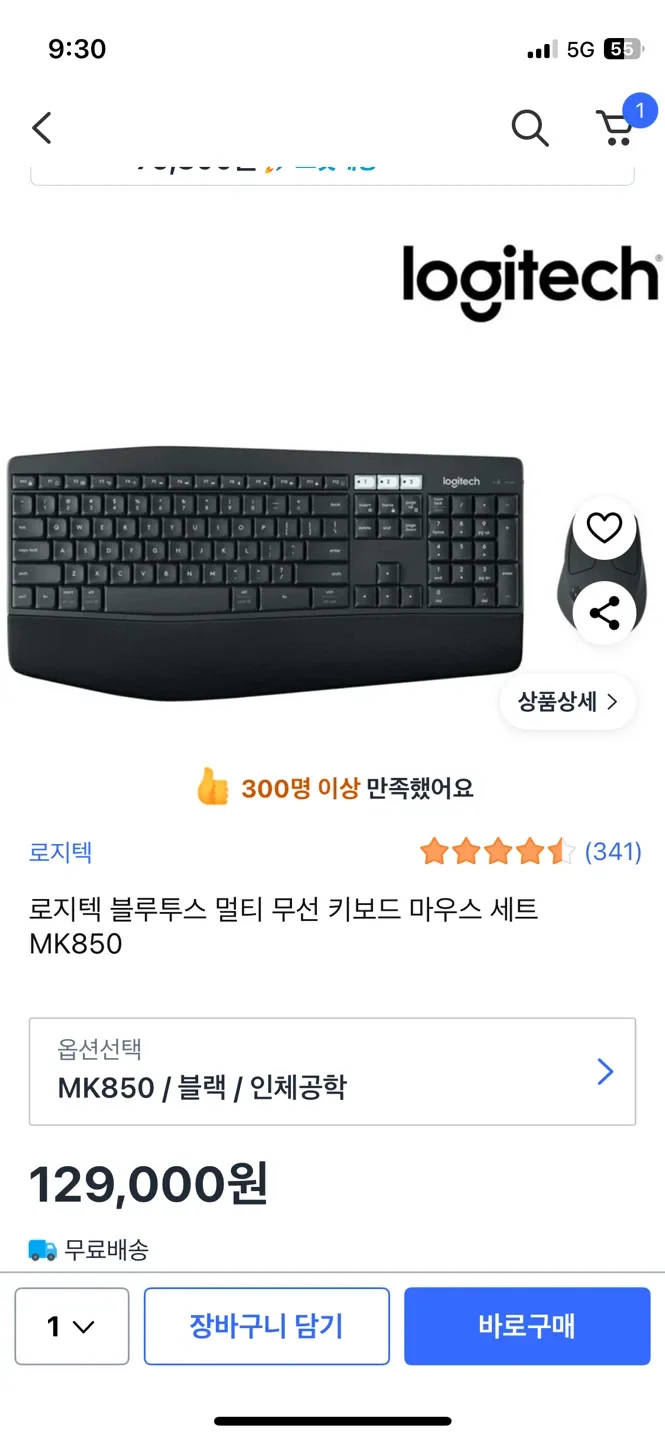665x1440 pixels.
Task: Tap 장바구니 담기 add to cart
Action: click(x=267, y=1326)
